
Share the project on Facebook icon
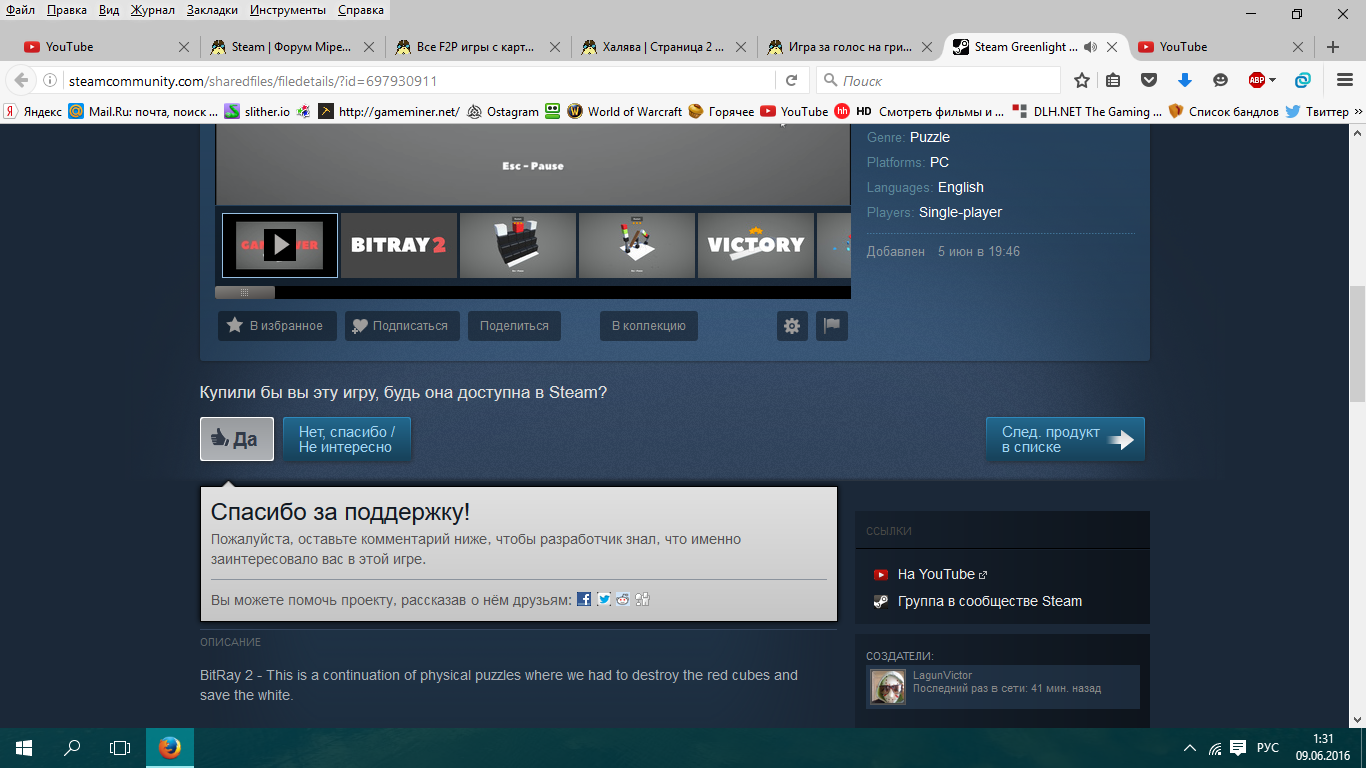pos(584,599)
